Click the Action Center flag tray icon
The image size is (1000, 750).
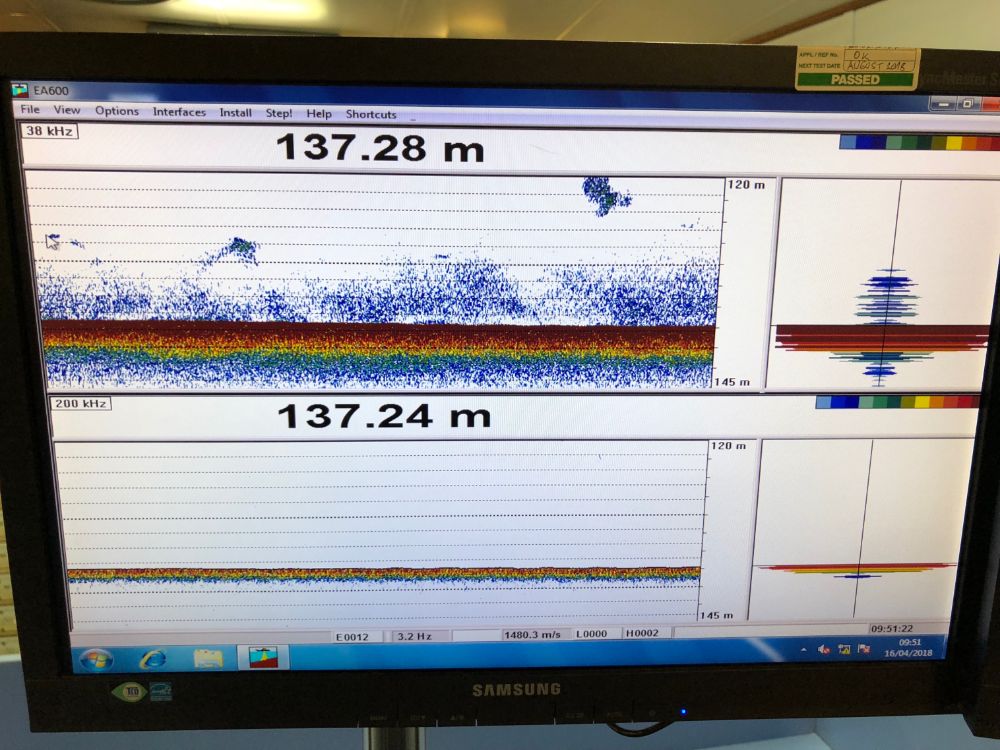pyautogui.click(x=863, y=648)
